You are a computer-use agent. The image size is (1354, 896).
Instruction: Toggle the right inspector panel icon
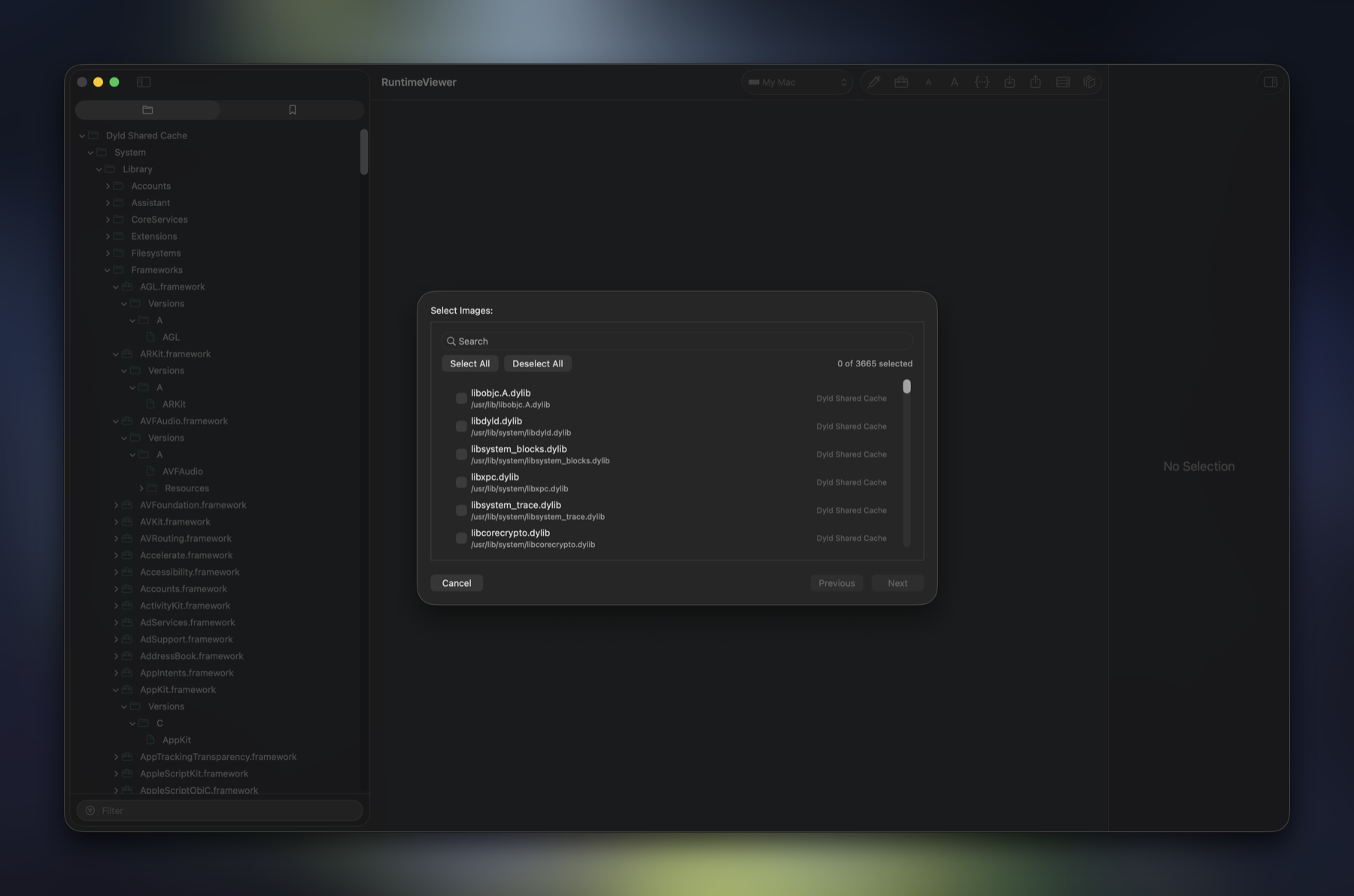click(x=1270, y=82)
